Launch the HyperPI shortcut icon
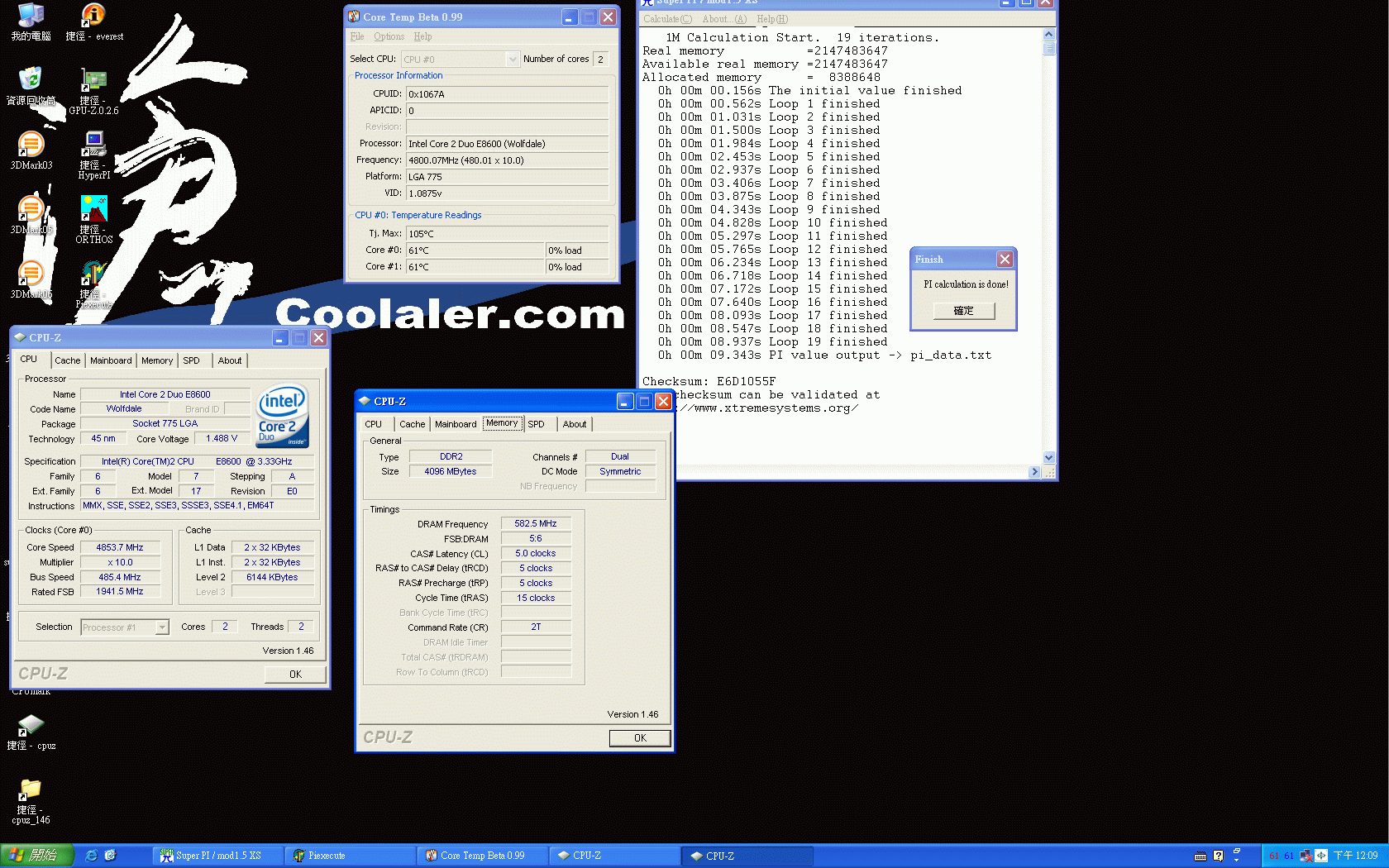 pos(93,145)
